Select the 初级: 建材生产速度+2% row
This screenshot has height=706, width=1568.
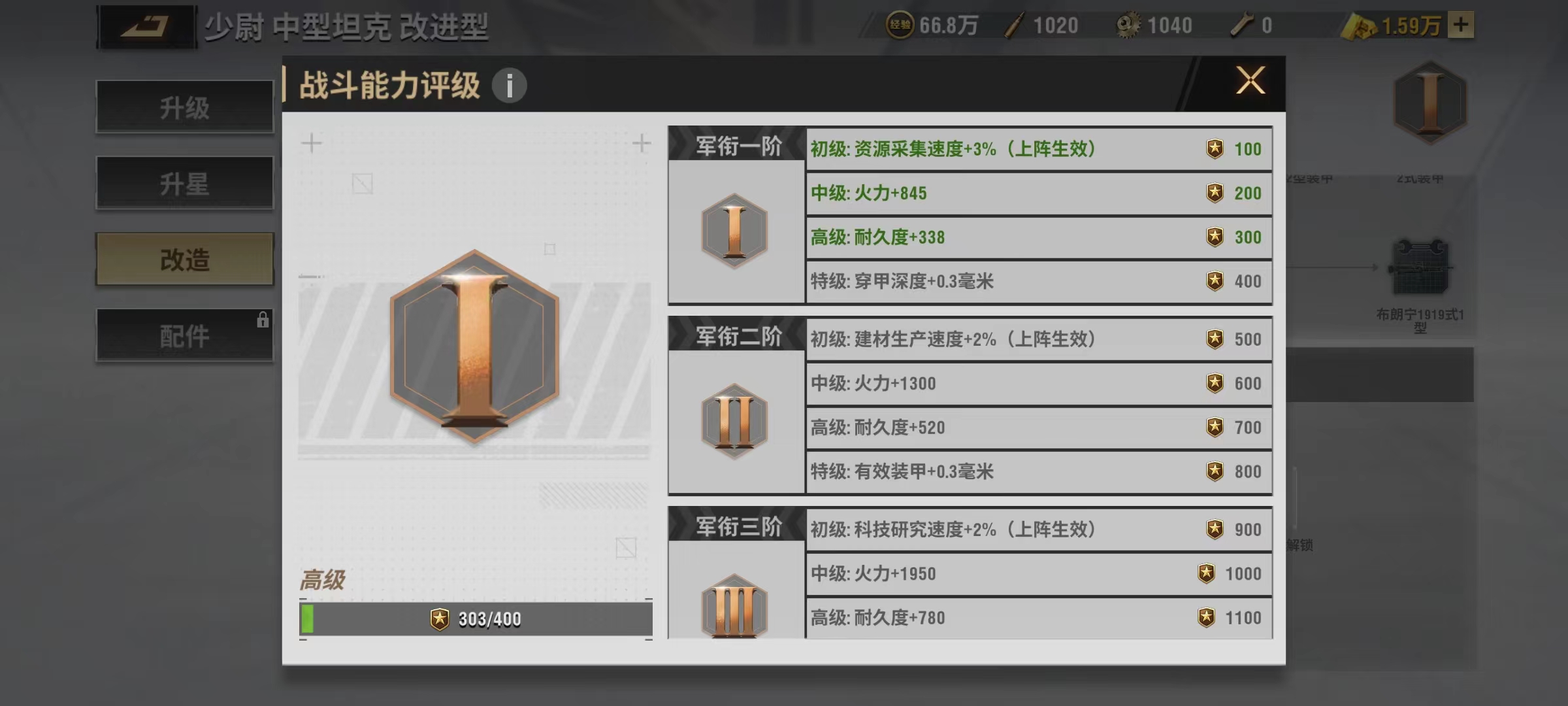(x=1039, y=339)
